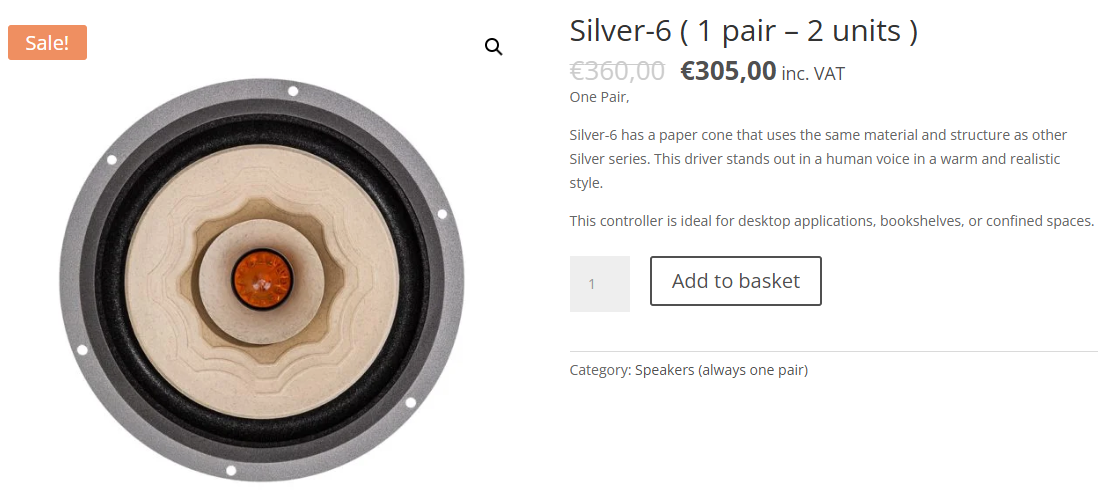Click the horizontal divider line above Category
The width and height of the screenshot is (1112, 499).
pyautogui.click(x=833, y=352)
